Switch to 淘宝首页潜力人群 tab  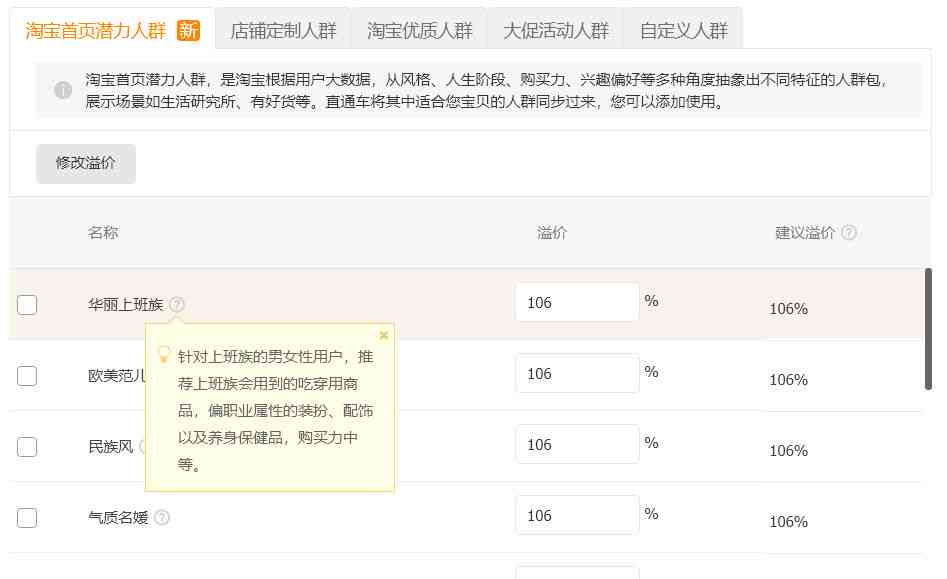click(112, 30)
